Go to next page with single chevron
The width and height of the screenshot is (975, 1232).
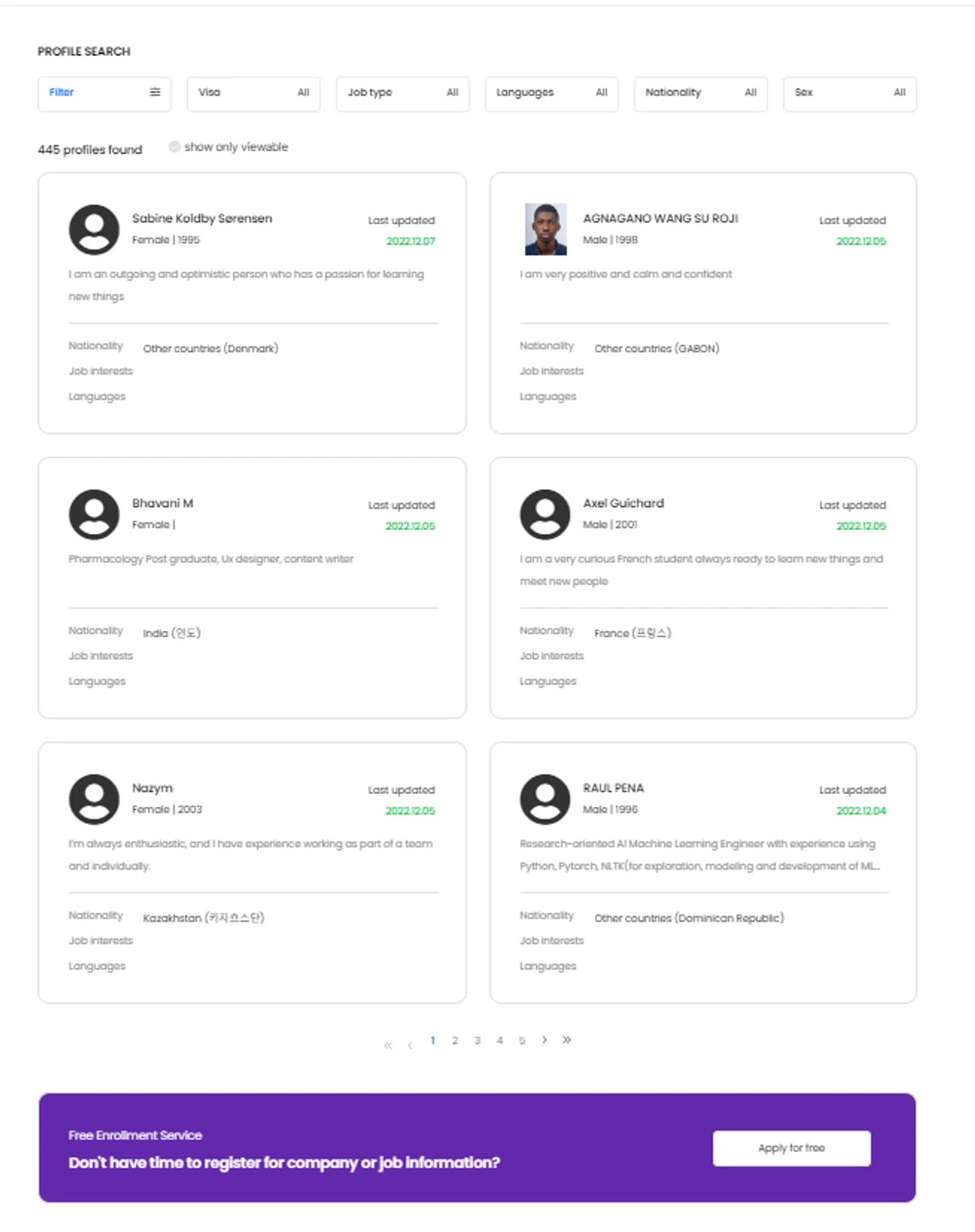(544, 1040)
